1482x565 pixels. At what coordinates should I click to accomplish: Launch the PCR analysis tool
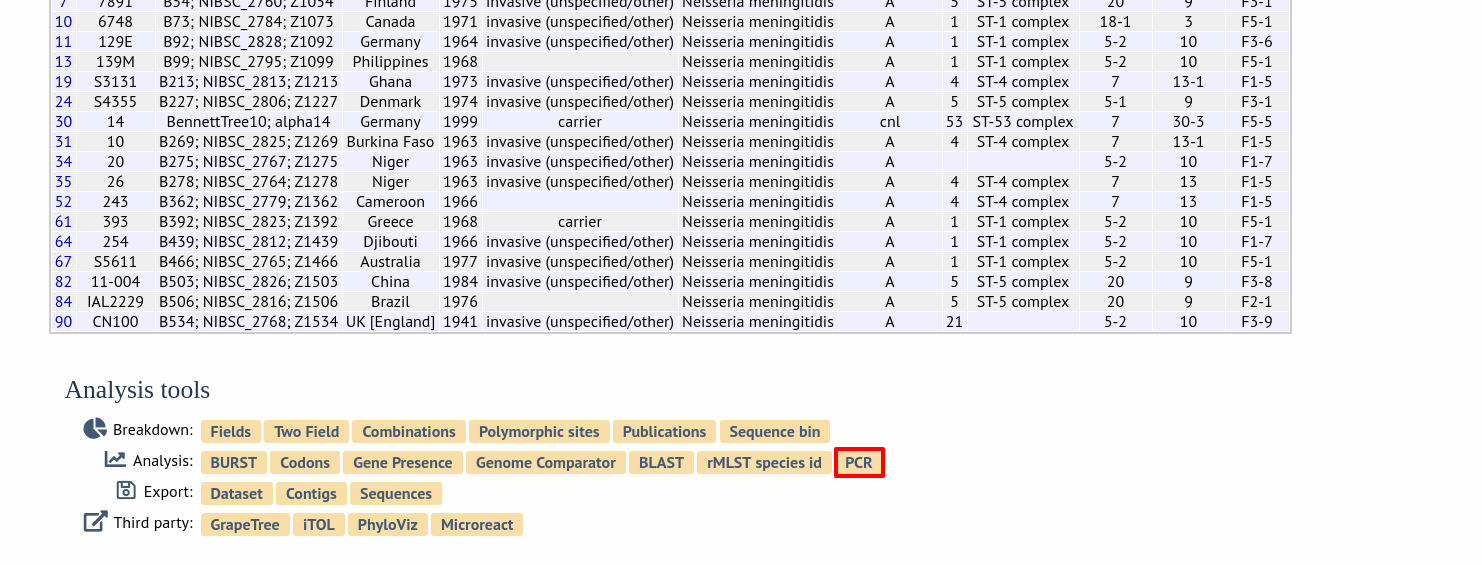click(x=859, y=463)
